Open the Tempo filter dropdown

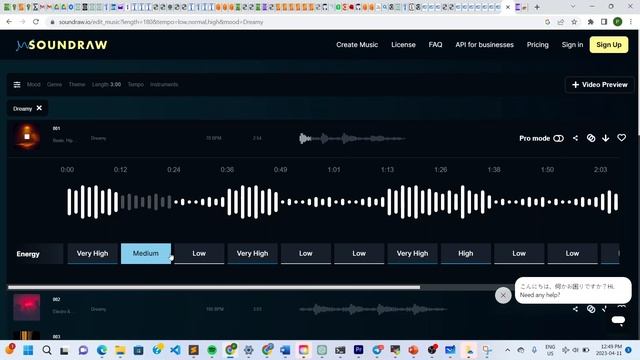point(136,84)
